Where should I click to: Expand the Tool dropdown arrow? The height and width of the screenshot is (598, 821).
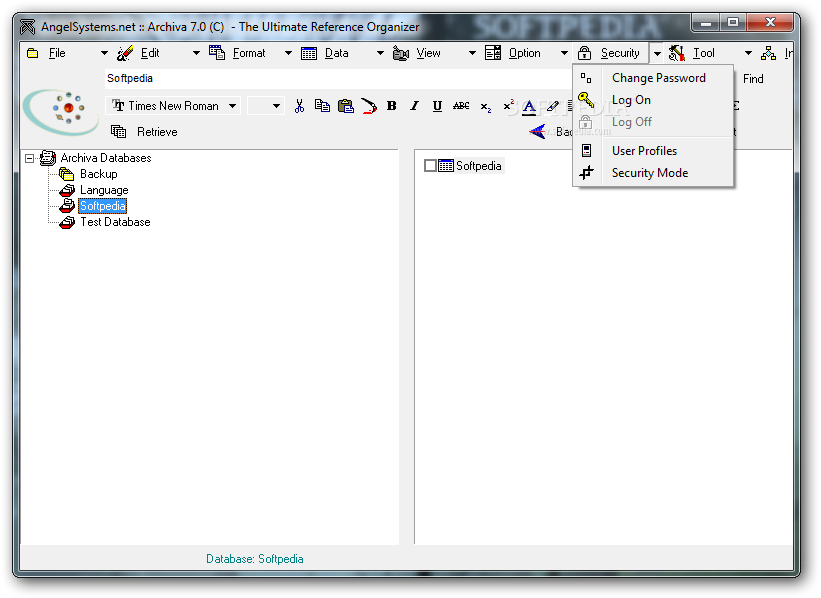[x=749, y=53]
